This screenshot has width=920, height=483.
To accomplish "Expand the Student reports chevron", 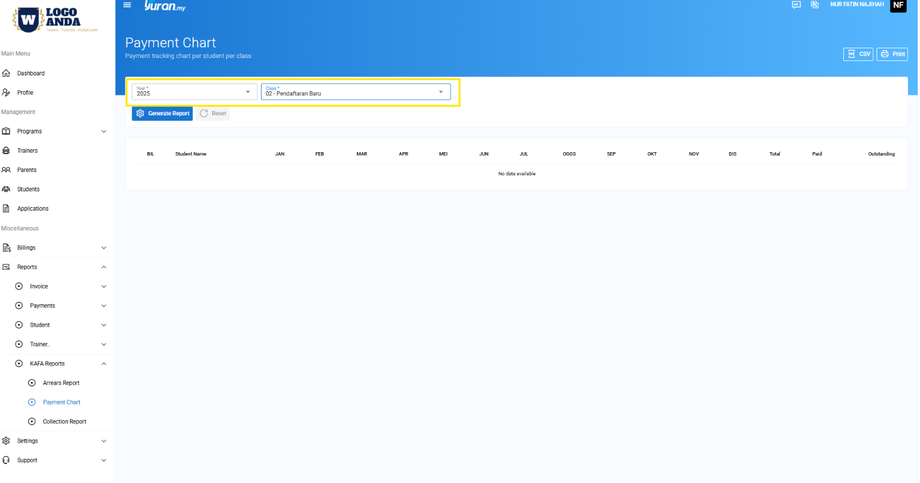I will pyautogui.click(x=104, y=325).
